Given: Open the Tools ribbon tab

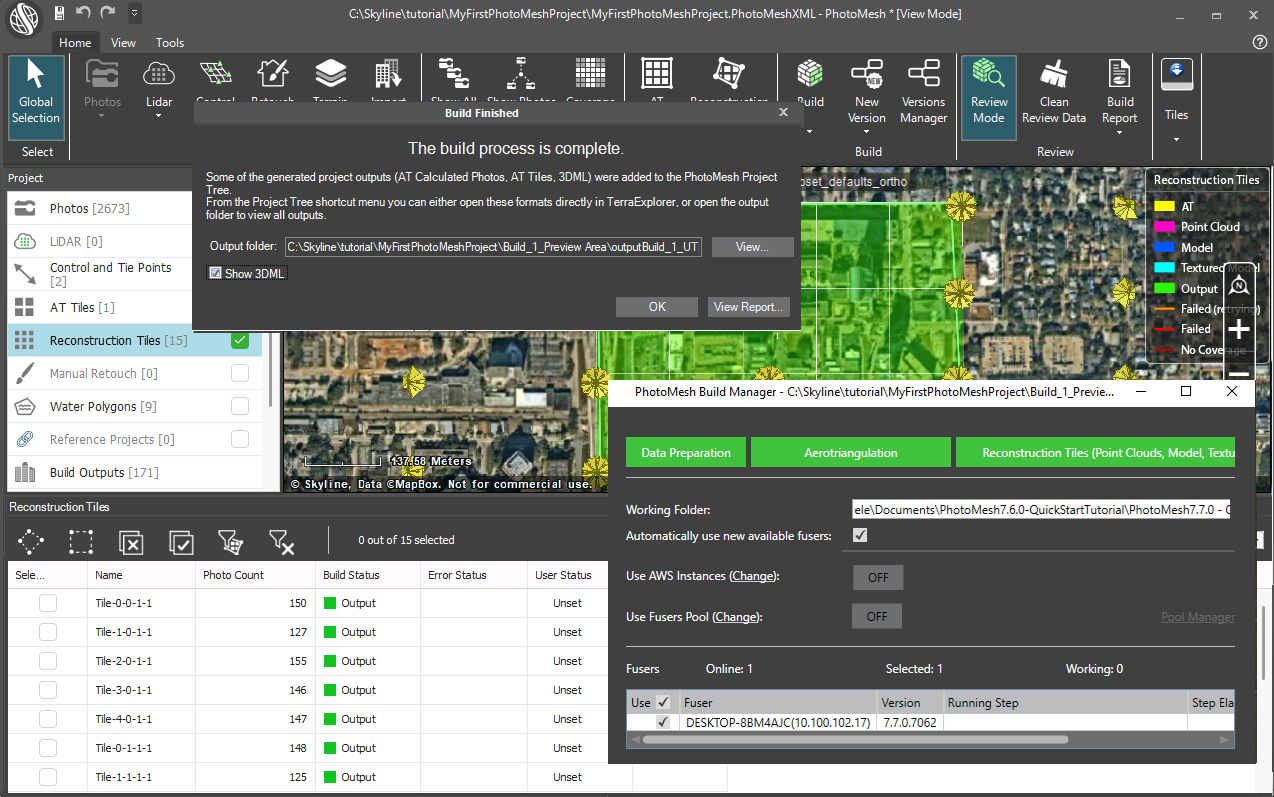Looking at the screenshot, I should (x=170, y=43).
